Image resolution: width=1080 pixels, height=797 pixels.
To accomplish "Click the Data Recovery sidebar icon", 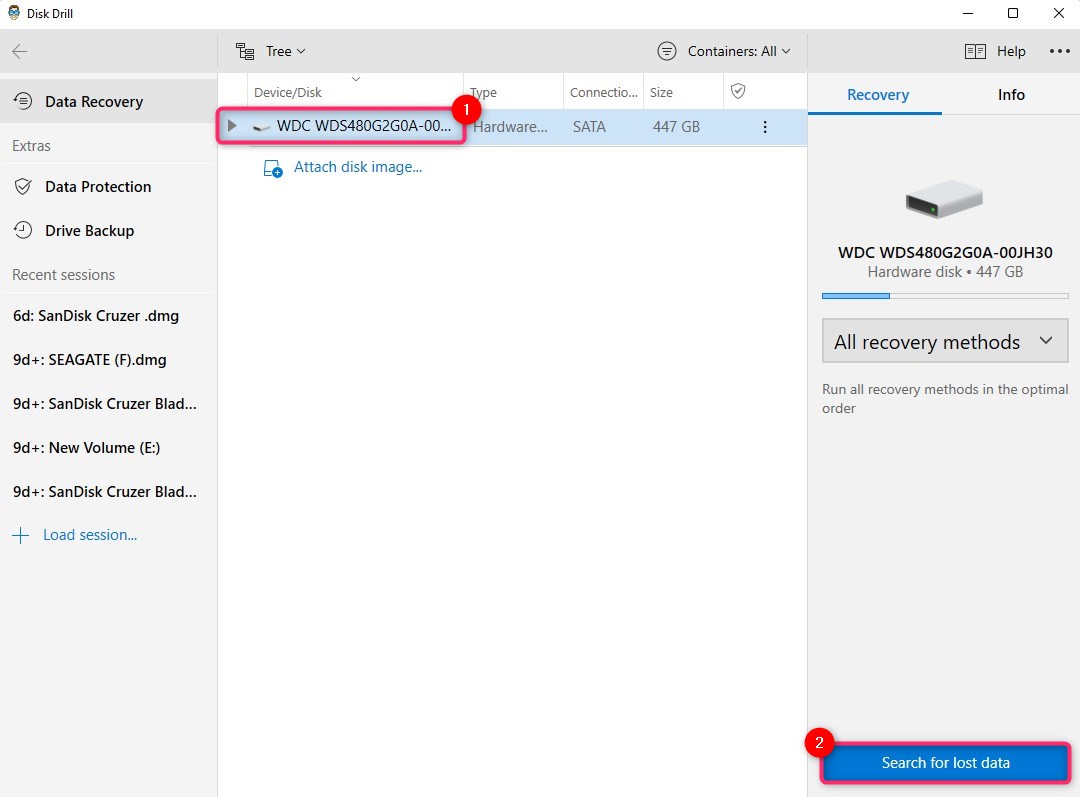I will click(23, 101).
